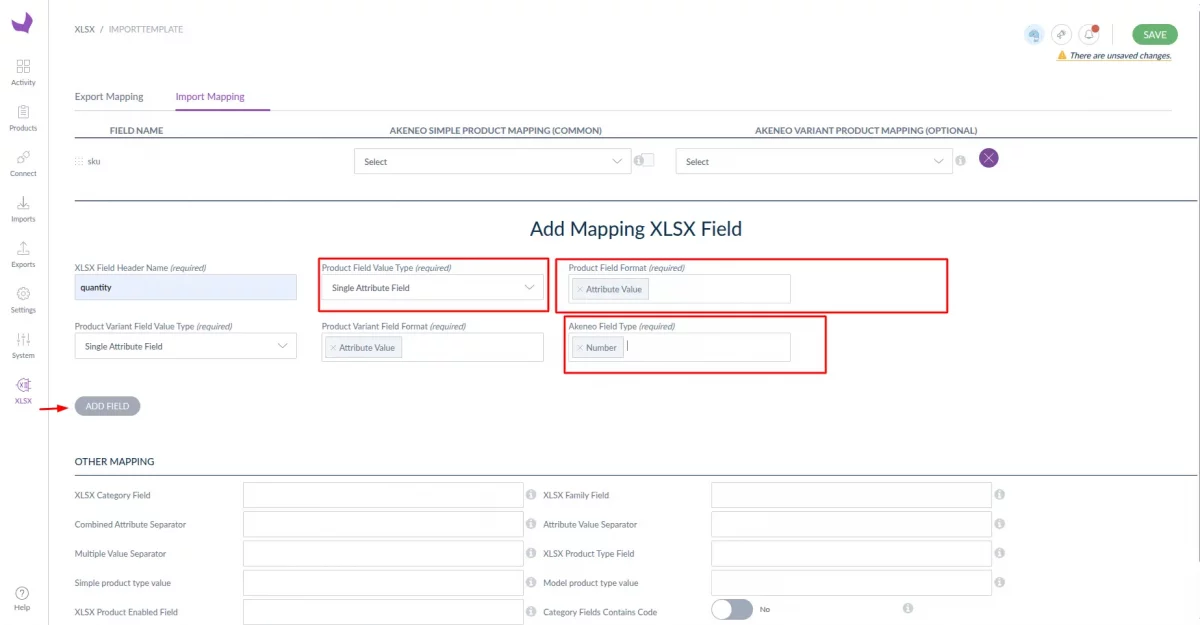Click the IMPORTTEMPLATE breadcrumb

[146, 30]
